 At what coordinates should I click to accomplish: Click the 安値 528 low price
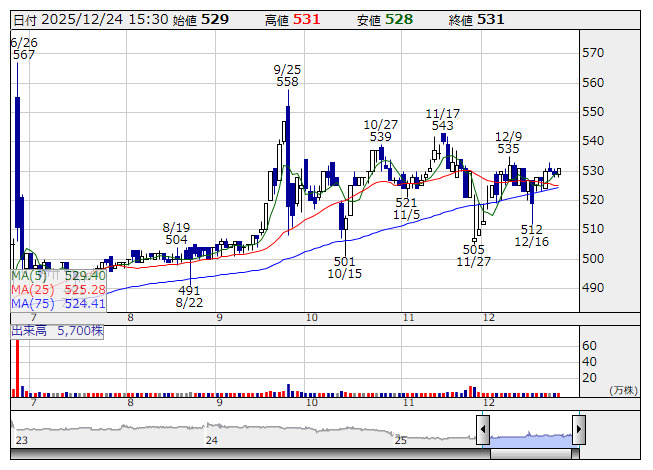[x=385, y=20]
